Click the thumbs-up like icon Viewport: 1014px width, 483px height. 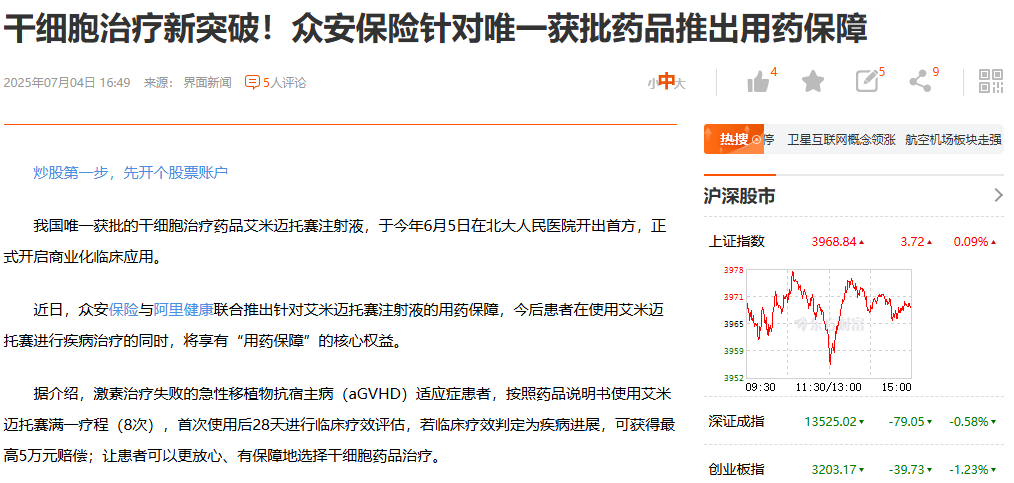(x=758, y=82)
